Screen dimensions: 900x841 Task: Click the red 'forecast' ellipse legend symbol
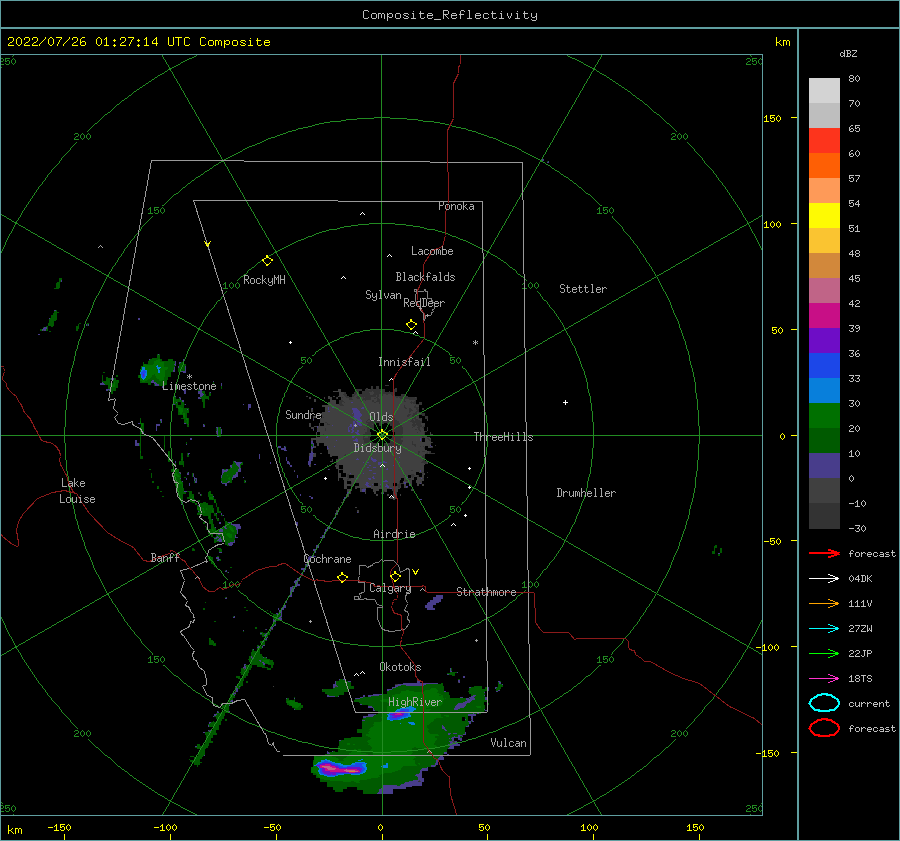[824, 728]
